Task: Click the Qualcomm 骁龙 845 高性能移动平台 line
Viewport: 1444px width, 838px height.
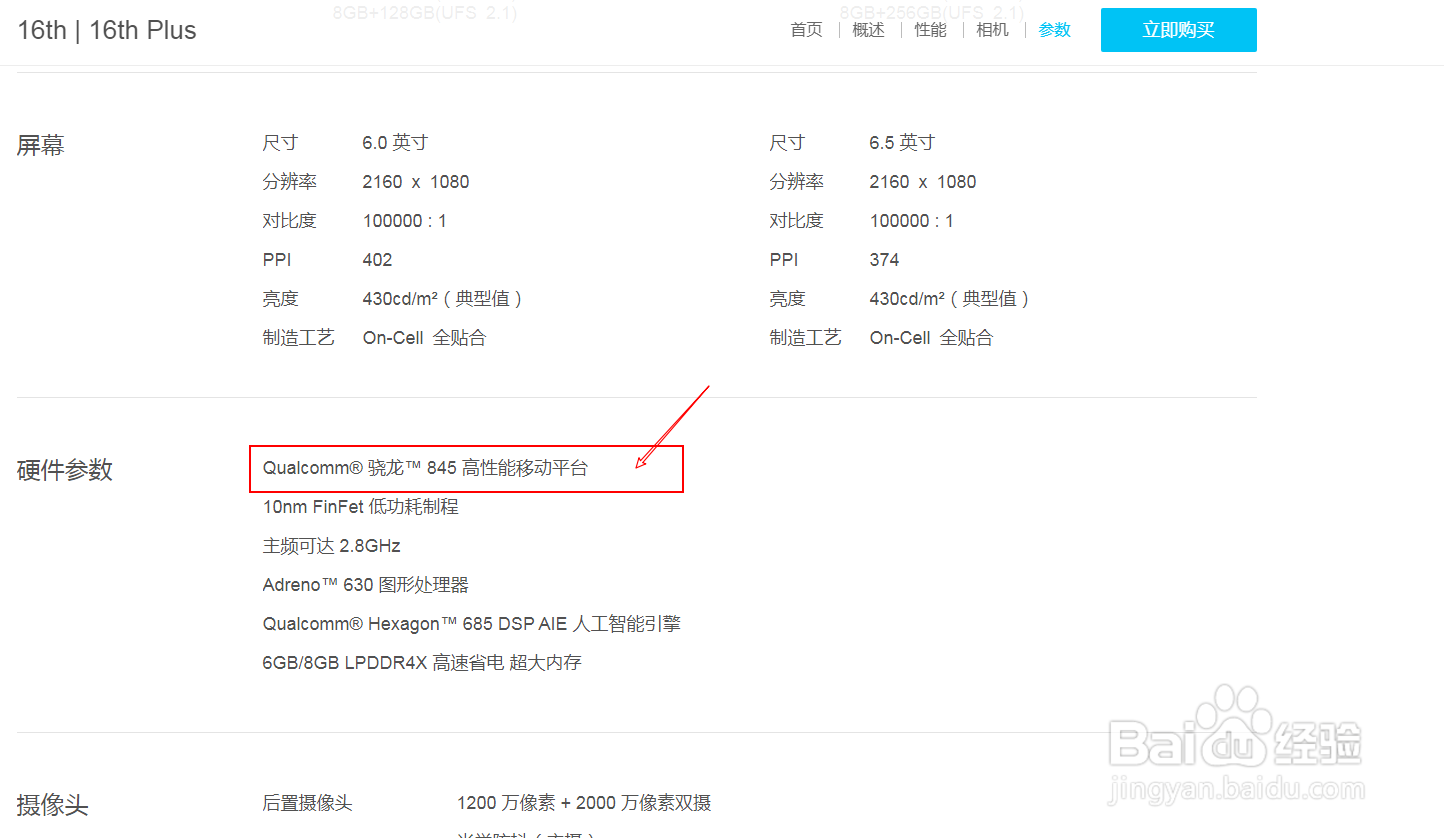Action: click(426, 468)
